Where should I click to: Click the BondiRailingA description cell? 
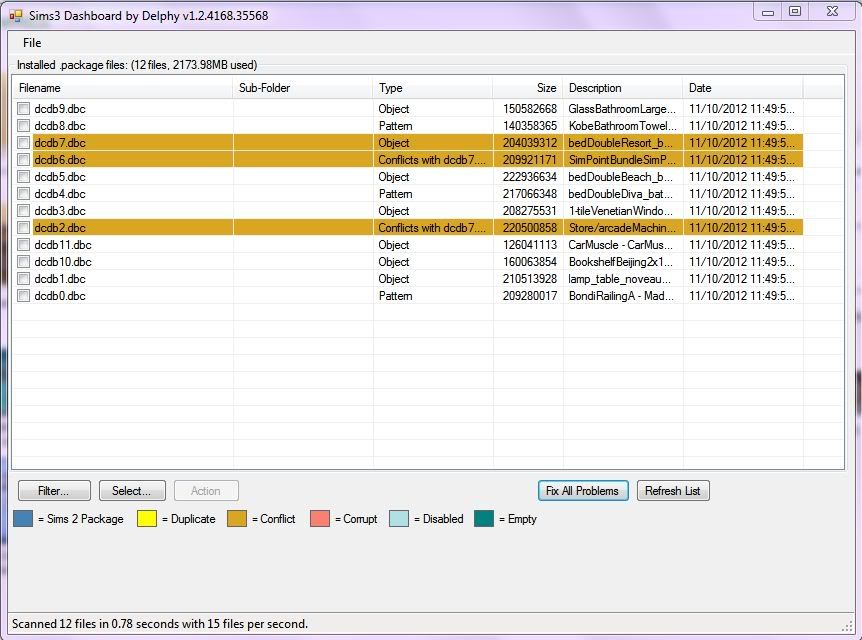click(x=621, y=296)
